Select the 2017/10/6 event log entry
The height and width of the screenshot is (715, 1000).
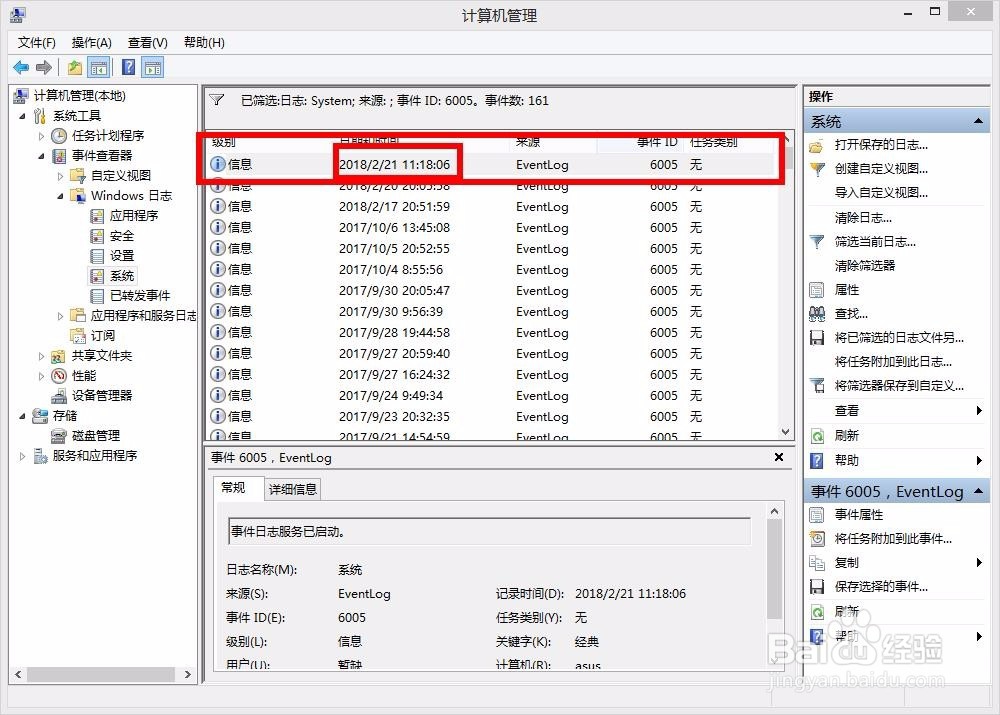(400, 227)
